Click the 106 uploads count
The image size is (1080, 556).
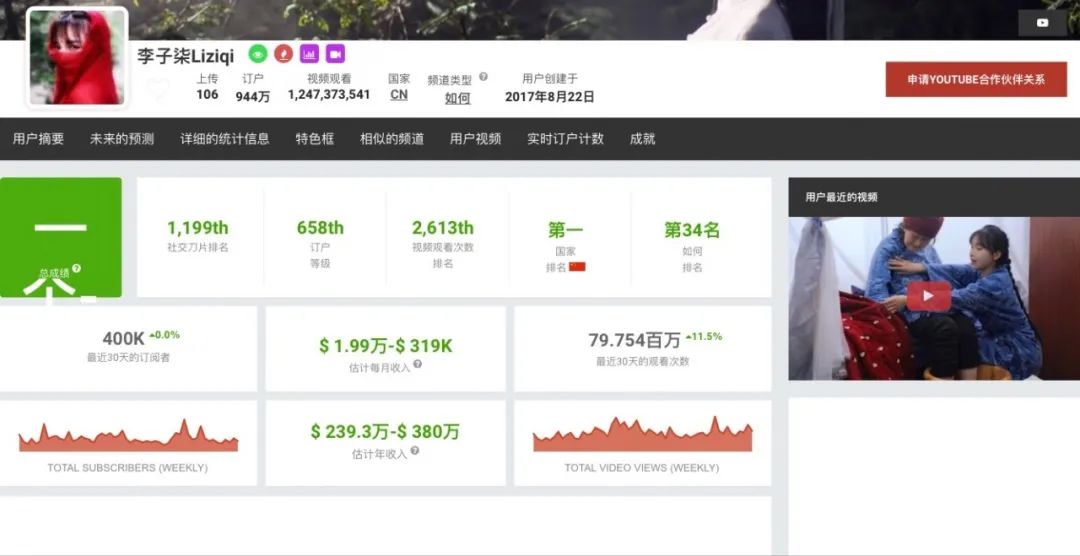(207, 94)
